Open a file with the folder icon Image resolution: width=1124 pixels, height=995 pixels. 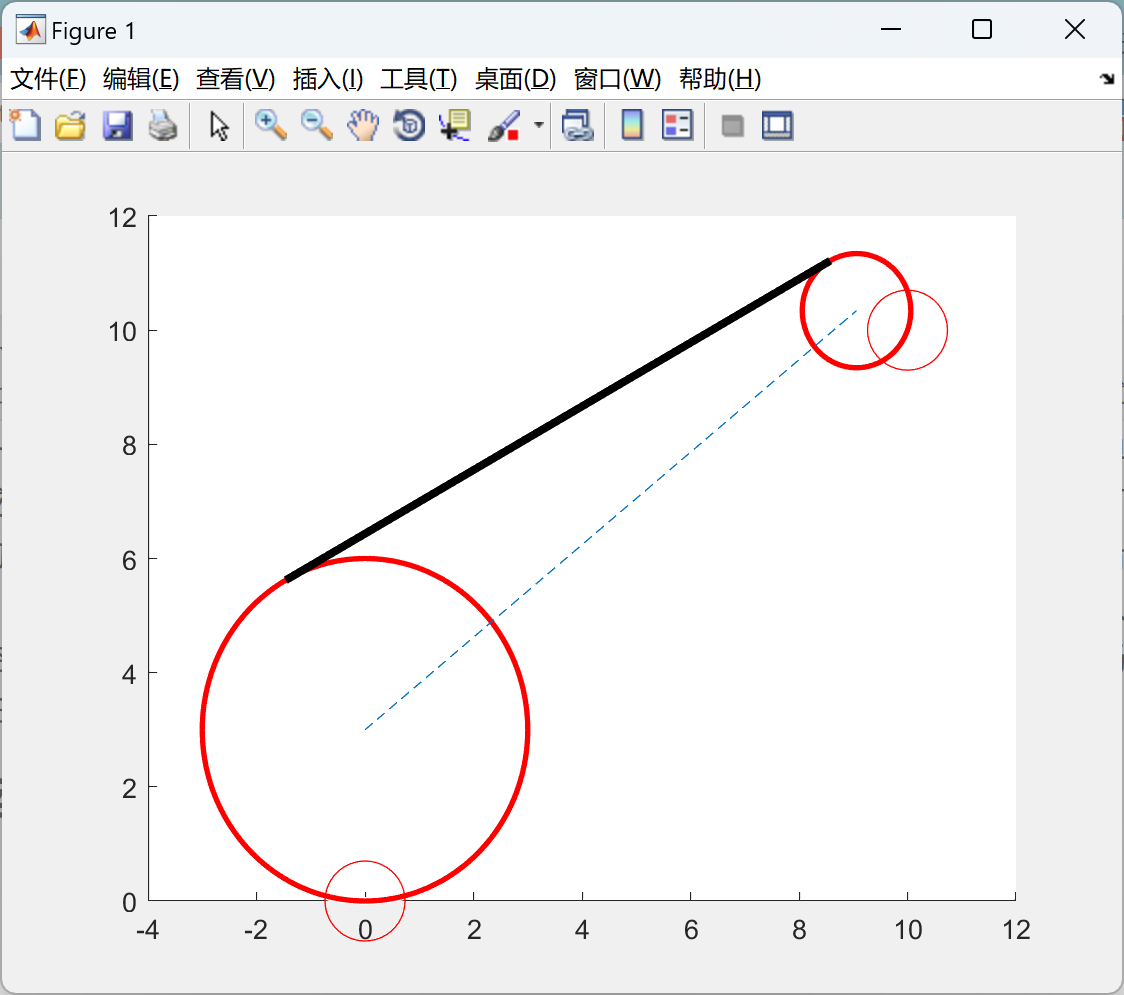click(70, 125)
